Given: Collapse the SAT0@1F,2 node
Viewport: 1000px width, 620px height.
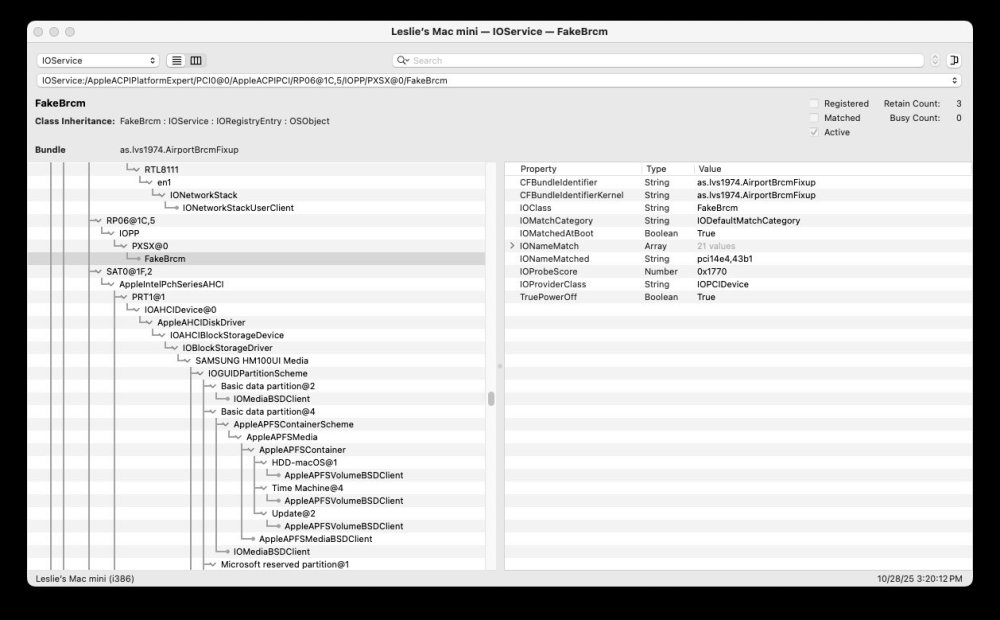Looking at the screenshot, I should coord(98,272).
